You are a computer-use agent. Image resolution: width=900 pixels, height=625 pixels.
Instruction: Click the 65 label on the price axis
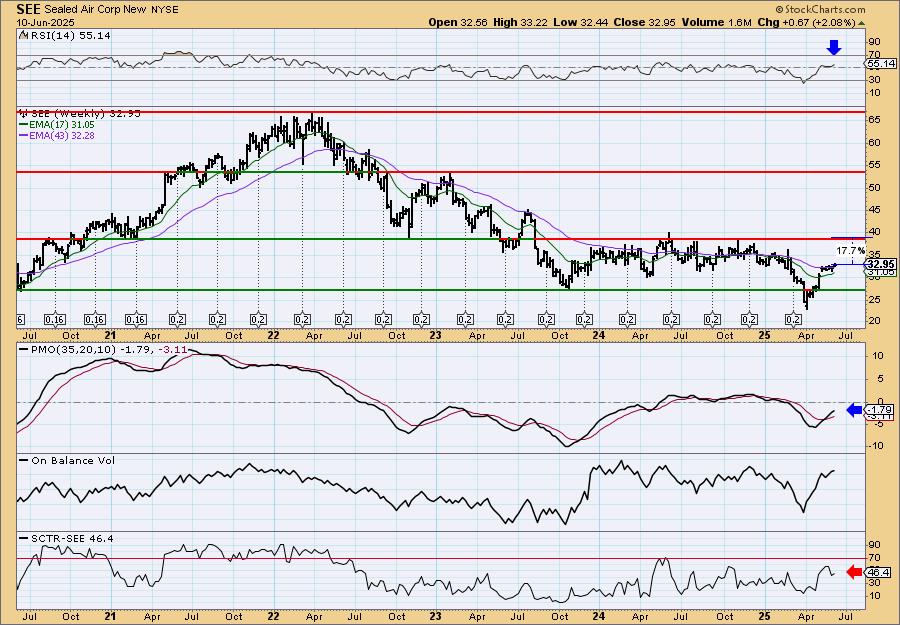pyautogui.click(x=873, y=120)
